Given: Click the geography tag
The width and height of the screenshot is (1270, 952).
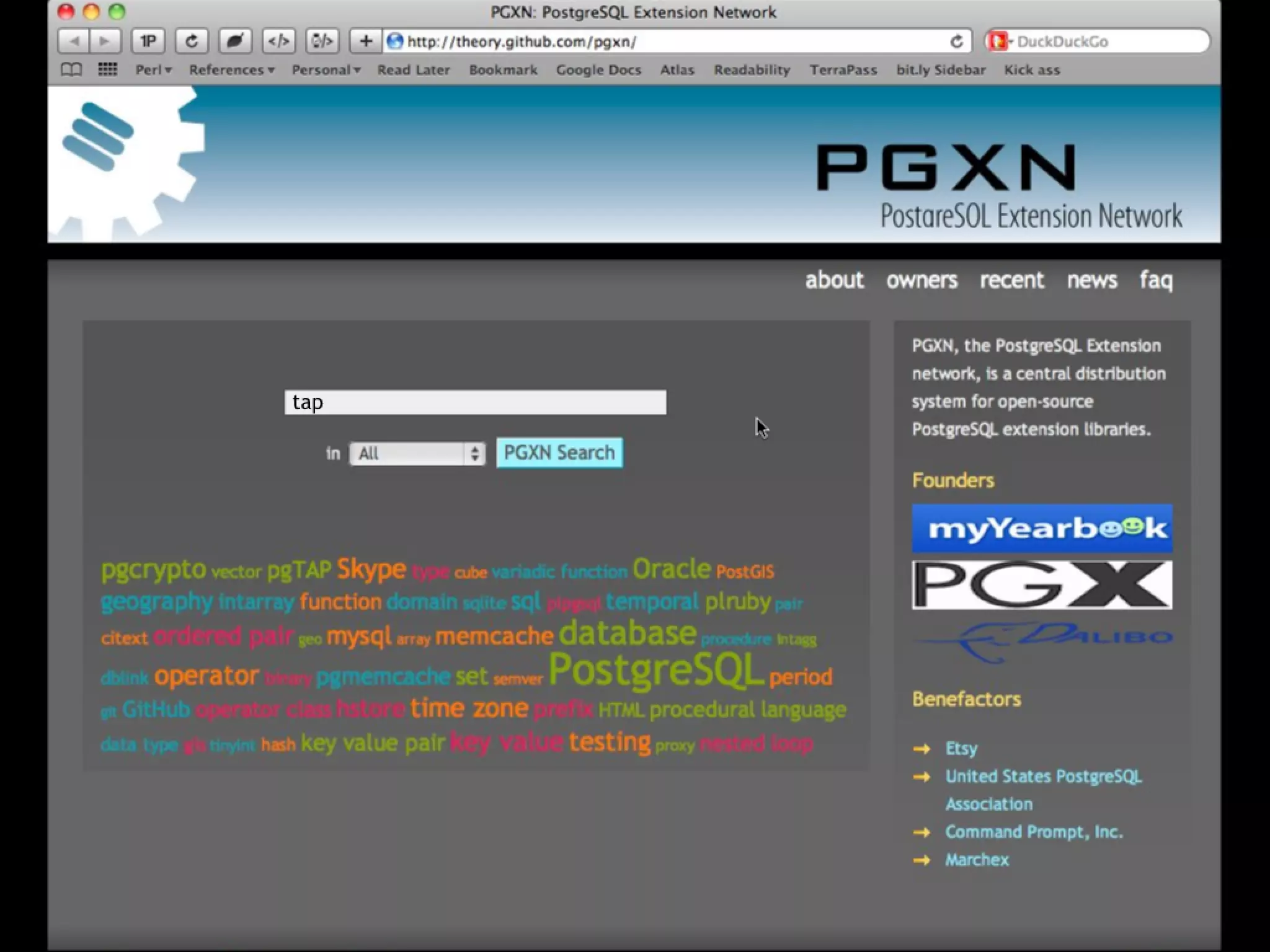Looking at the screenshot, I should (157, 602).
